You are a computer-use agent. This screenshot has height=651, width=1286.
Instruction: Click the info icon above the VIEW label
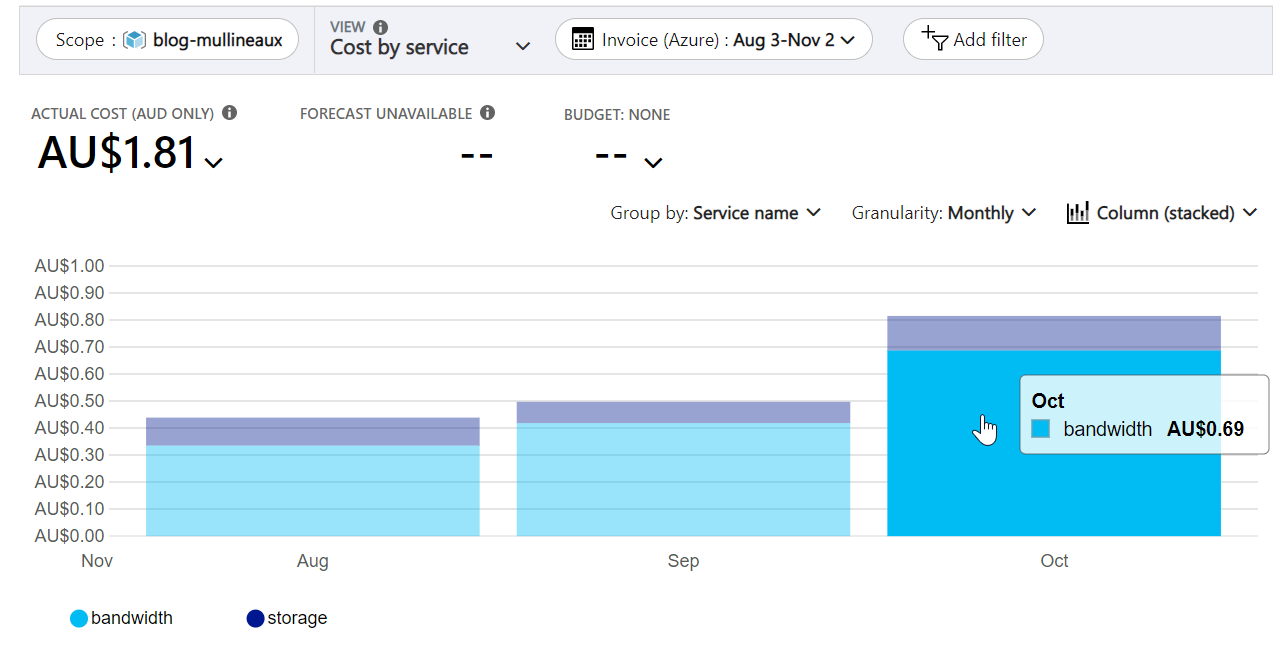pos(379,26)
